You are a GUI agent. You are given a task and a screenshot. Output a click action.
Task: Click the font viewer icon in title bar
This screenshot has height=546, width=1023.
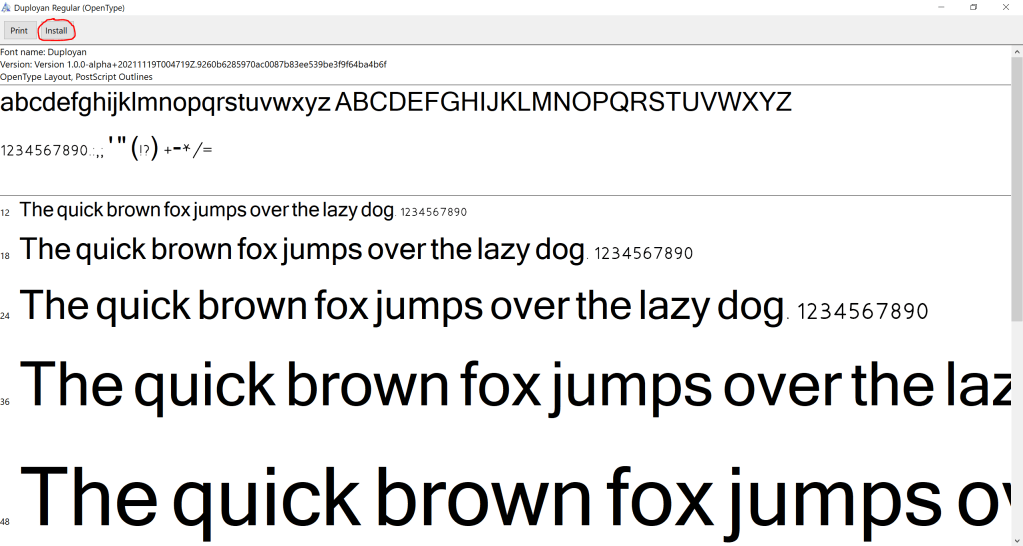(7, 7)
